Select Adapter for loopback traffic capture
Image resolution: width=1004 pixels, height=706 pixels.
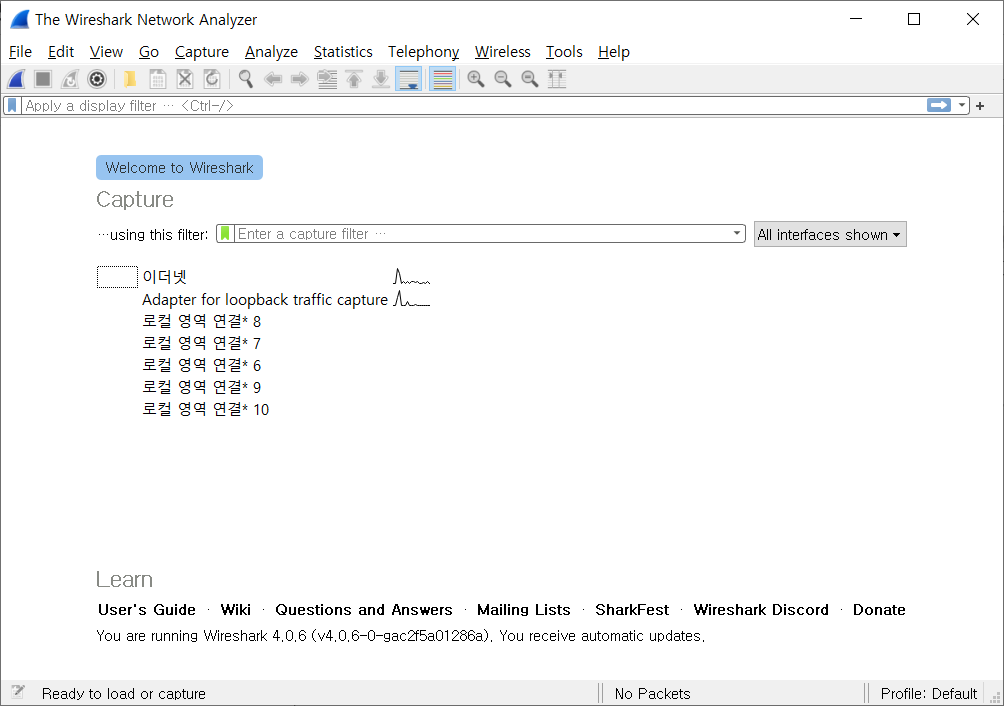pos(265,300)
